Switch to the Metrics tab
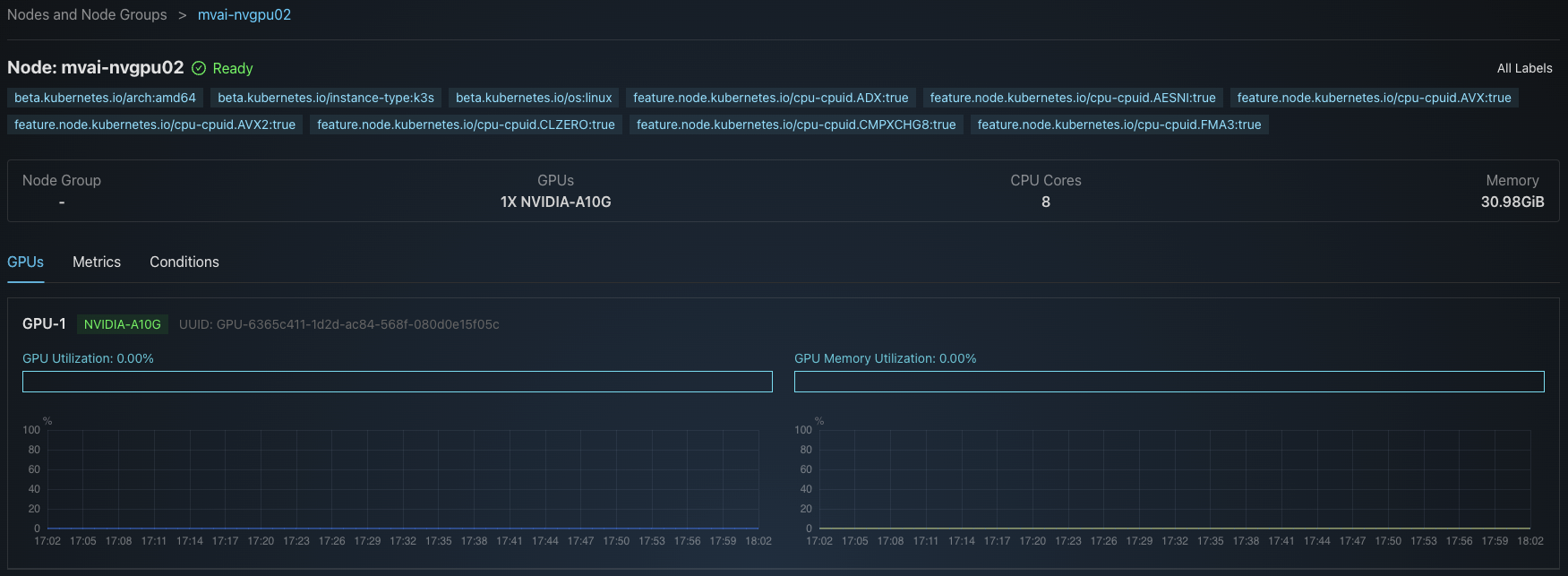This screenshot has width=1568, height=576. [97, 262]
